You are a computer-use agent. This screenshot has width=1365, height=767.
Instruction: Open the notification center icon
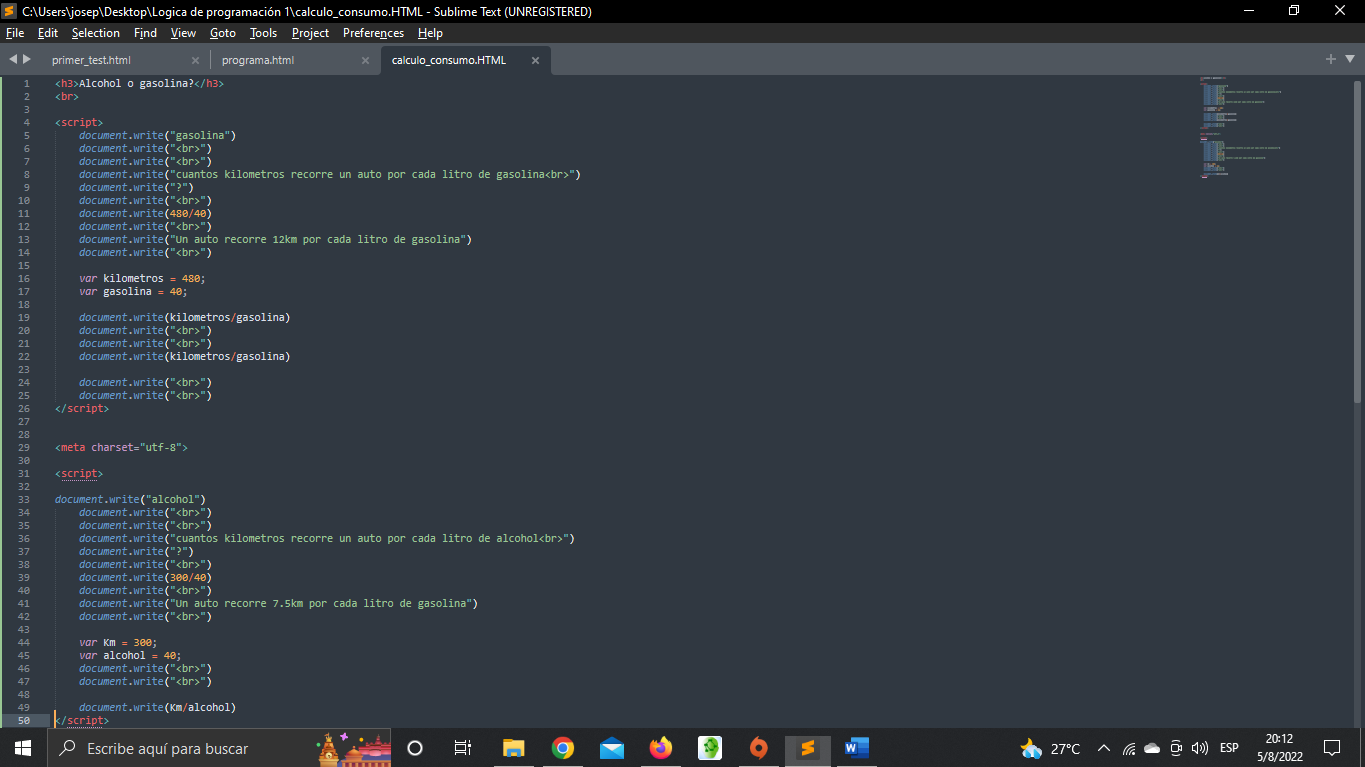tap(1332, 748)
